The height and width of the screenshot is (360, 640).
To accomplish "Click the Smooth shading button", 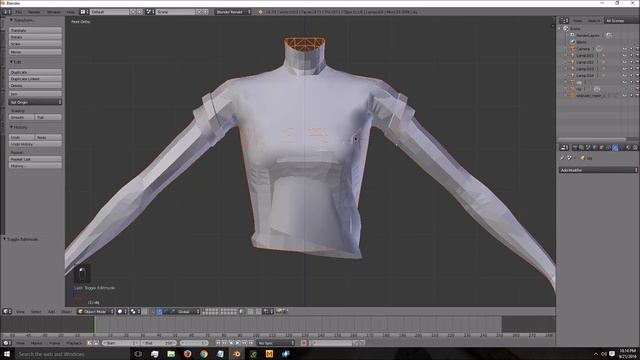I will pos(22,117).
